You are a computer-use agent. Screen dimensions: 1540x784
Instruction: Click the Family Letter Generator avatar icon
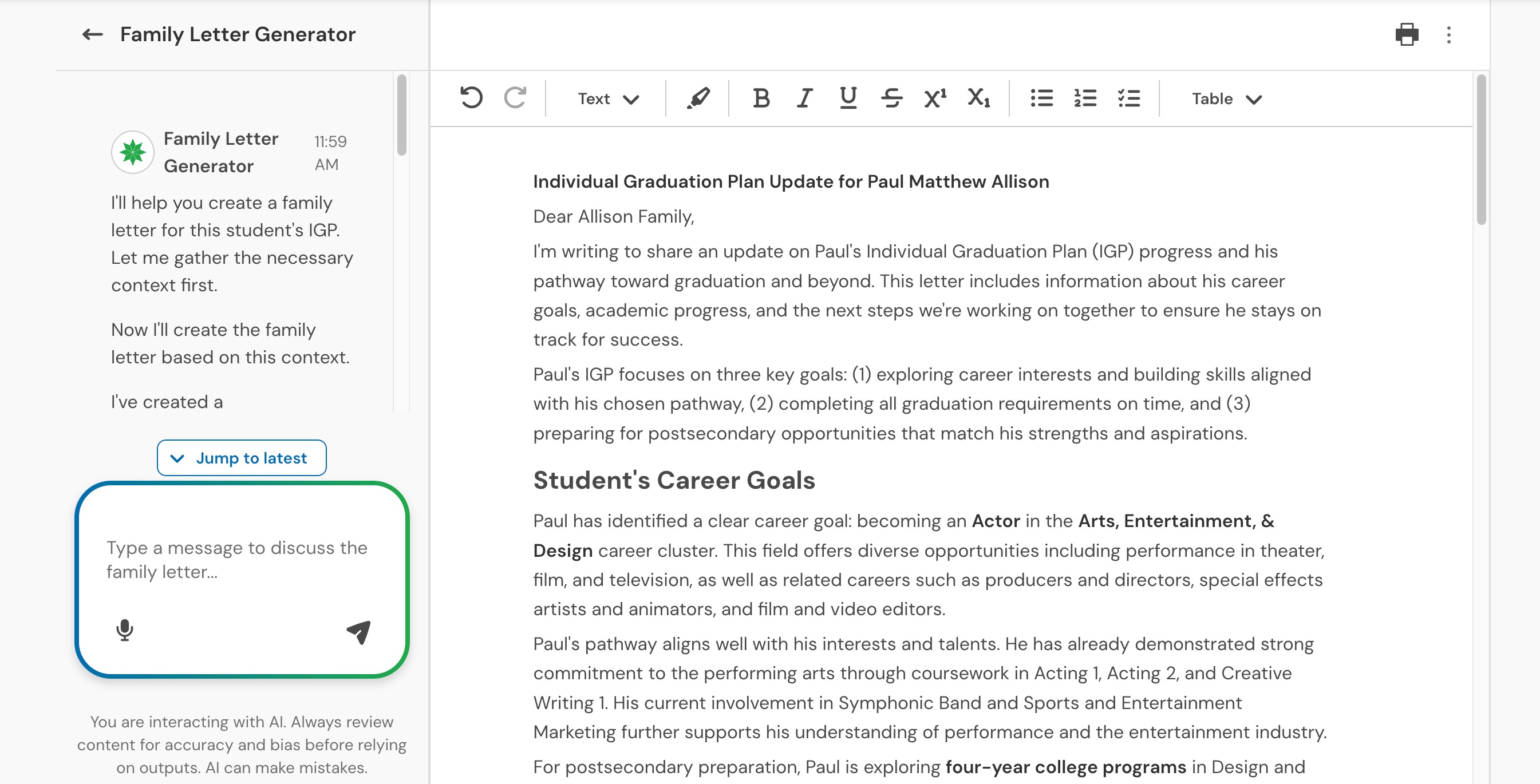133,152
